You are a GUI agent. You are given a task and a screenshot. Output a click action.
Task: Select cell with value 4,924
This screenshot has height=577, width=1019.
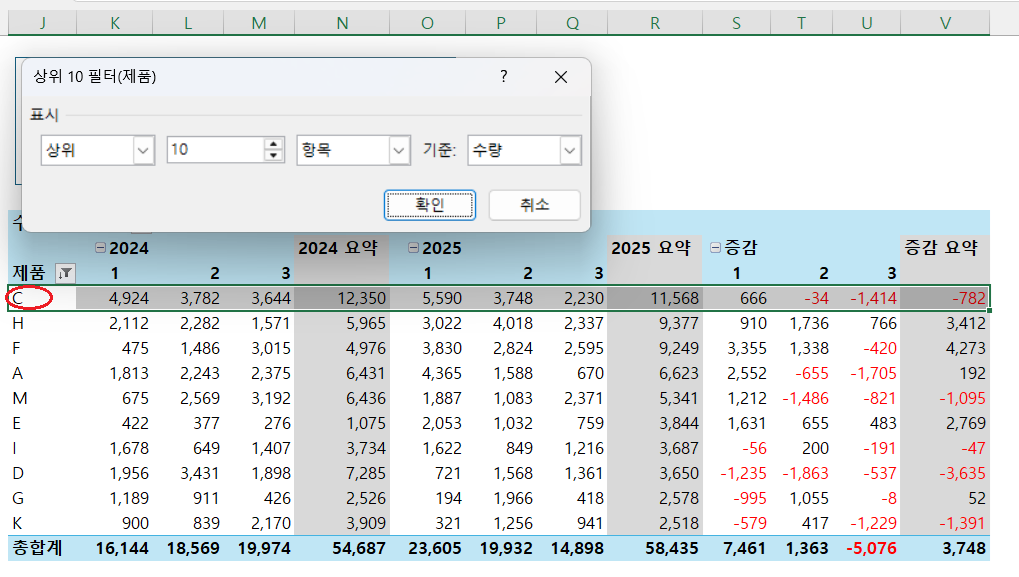(114, 298)
